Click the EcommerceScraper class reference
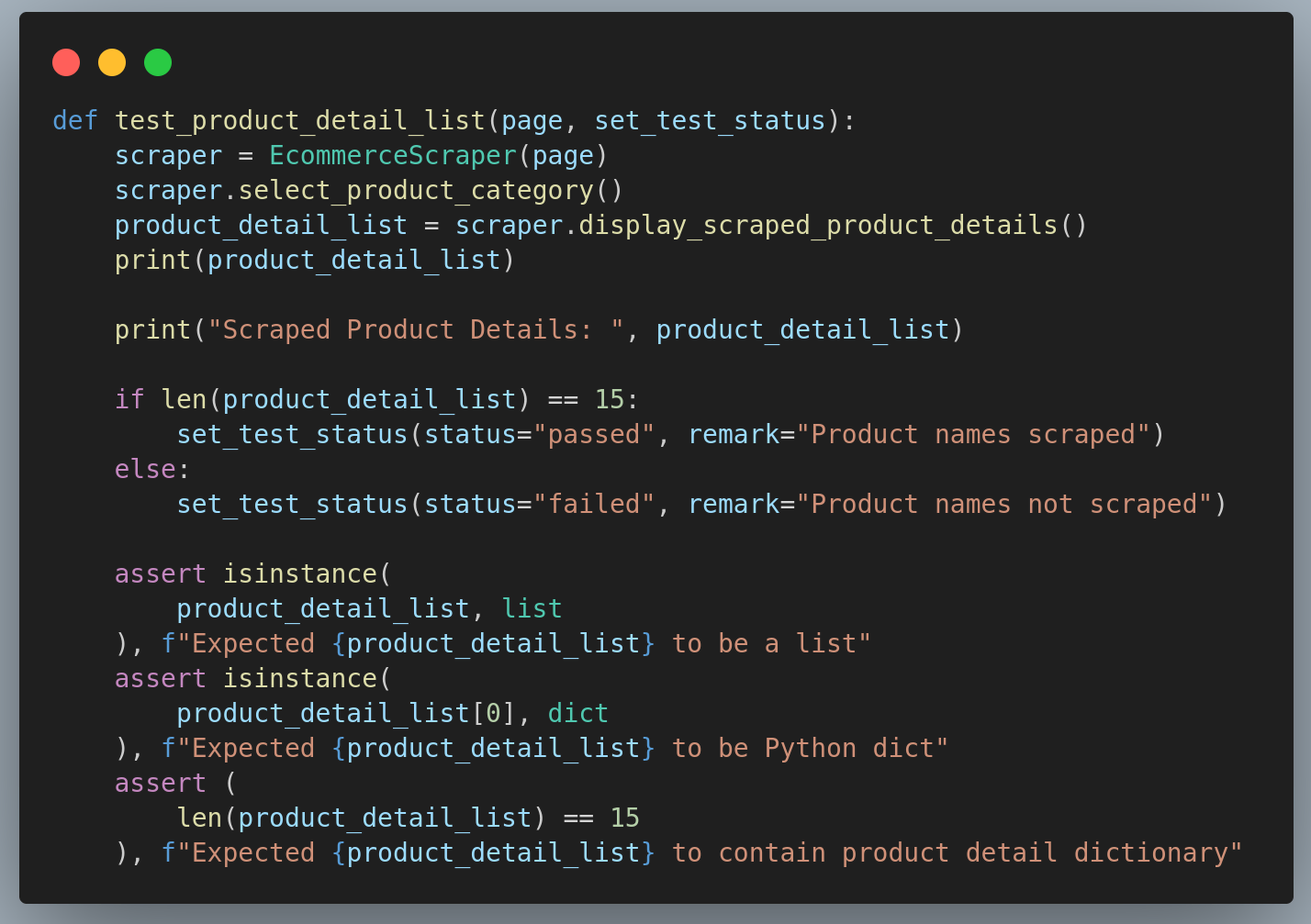The width and height of the screenshot is (1311, 924). (x=392, y=155)
